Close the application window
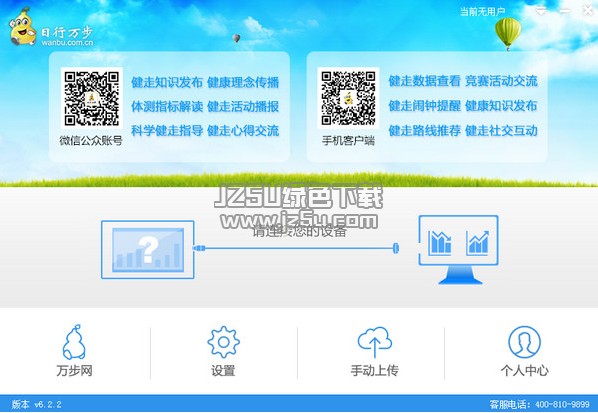This screenshot has width=598, height=413. point(588,11)
